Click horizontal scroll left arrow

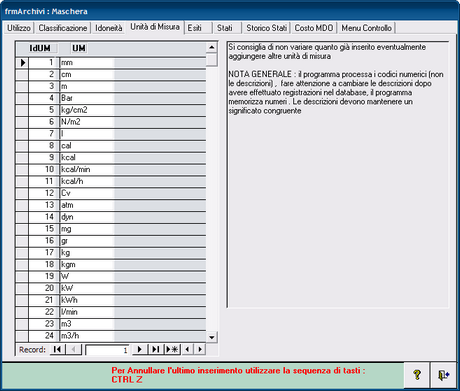(187, 349)
